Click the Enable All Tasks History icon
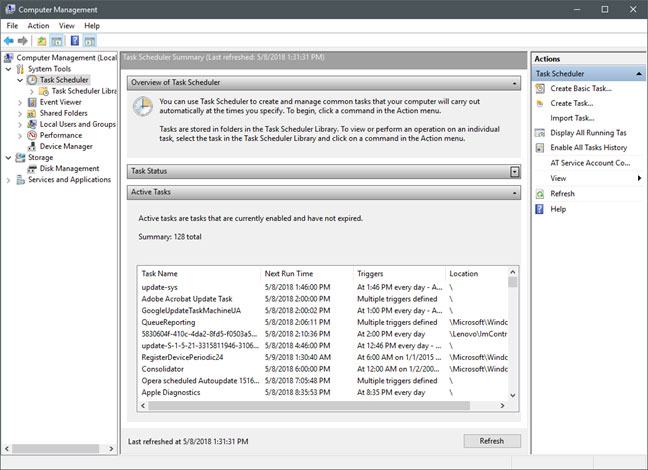 point(540,148)
